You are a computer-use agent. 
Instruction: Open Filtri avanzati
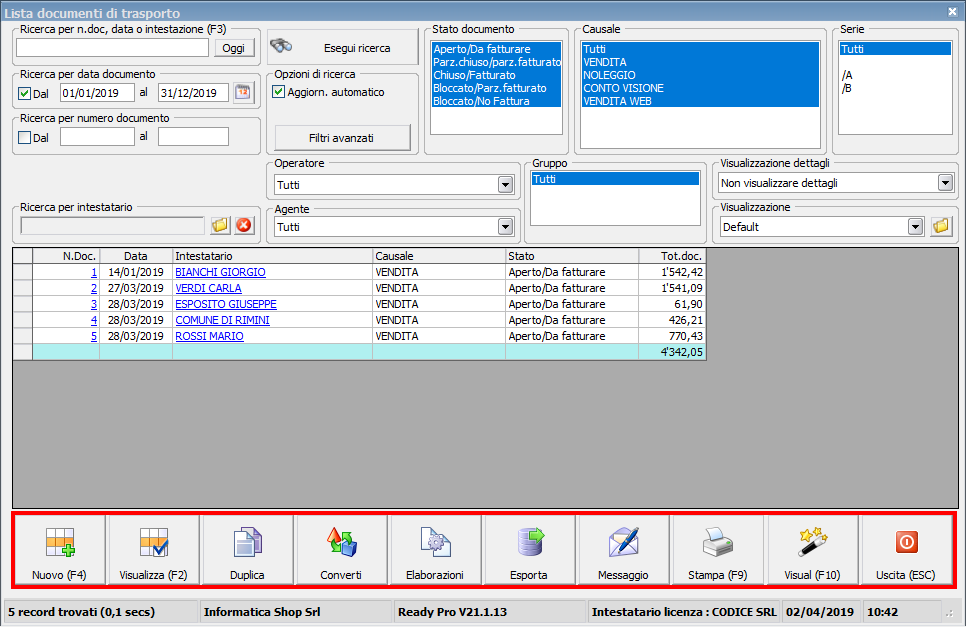click(x=342, y=138)
